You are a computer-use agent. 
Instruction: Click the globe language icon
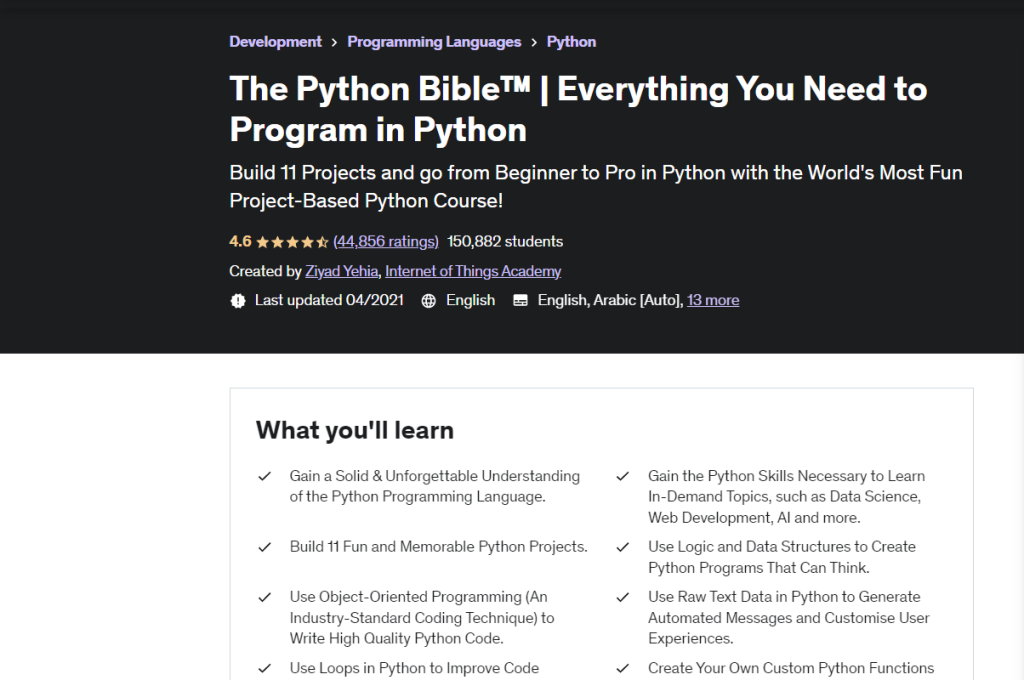tap(428, 300)
